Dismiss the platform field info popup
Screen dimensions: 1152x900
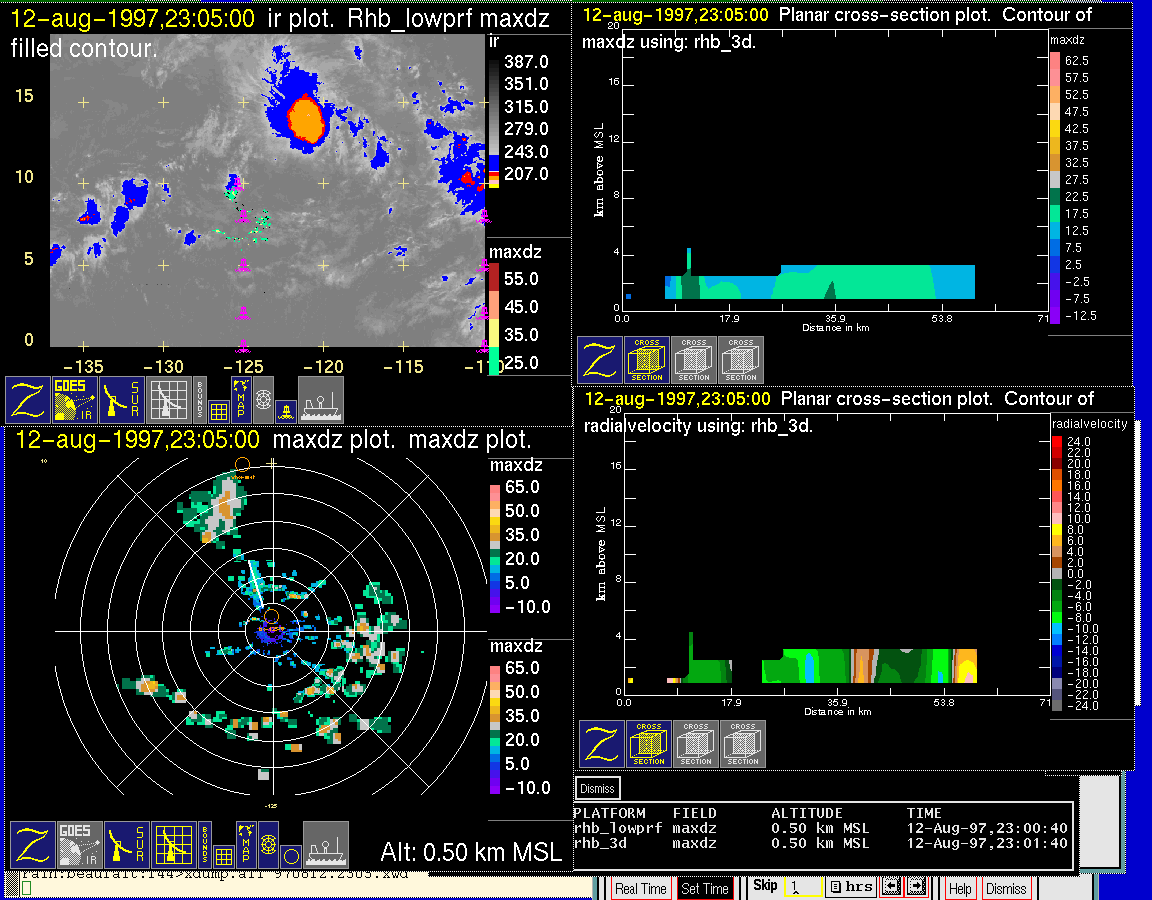click(x=598, y=788)
